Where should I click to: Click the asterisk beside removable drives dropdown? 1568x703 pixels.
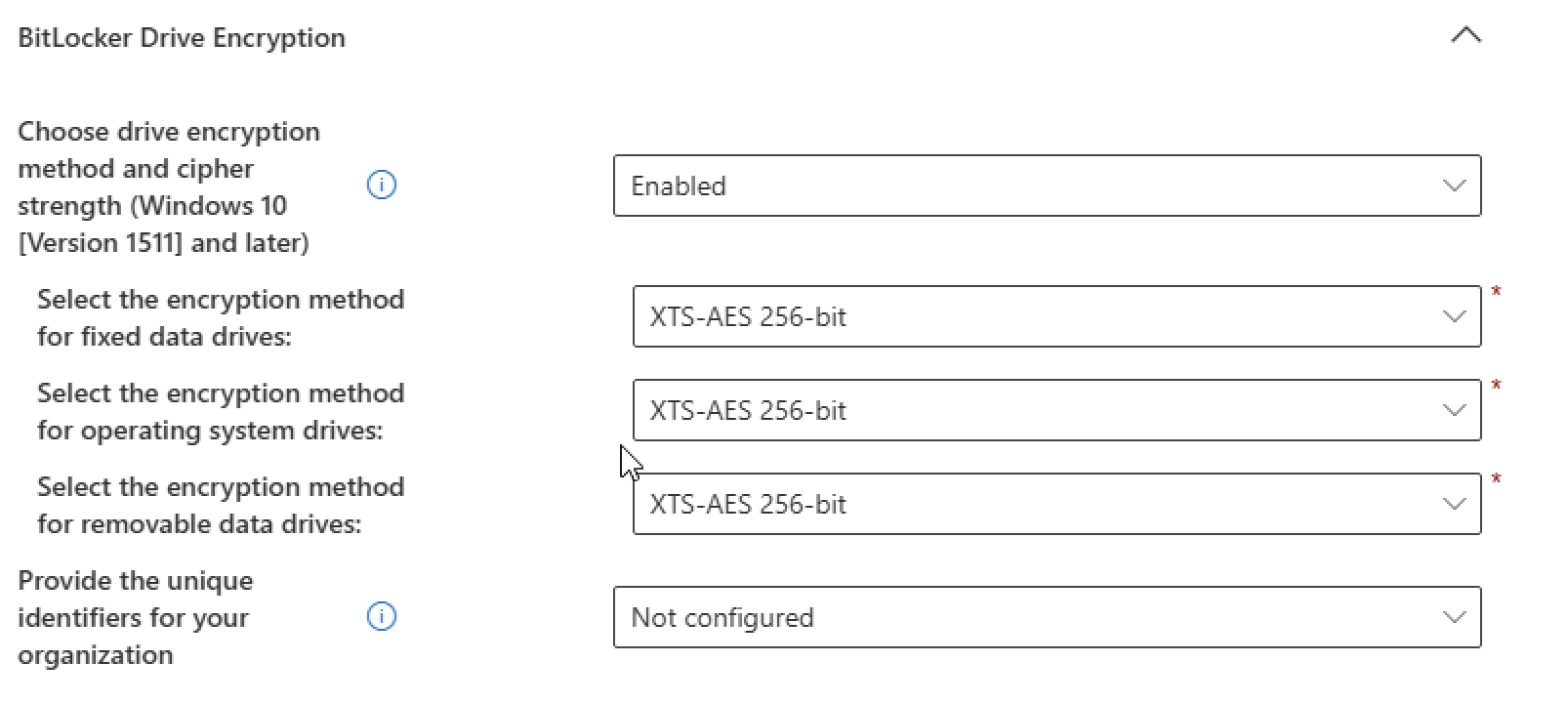tap(1497, 477)
